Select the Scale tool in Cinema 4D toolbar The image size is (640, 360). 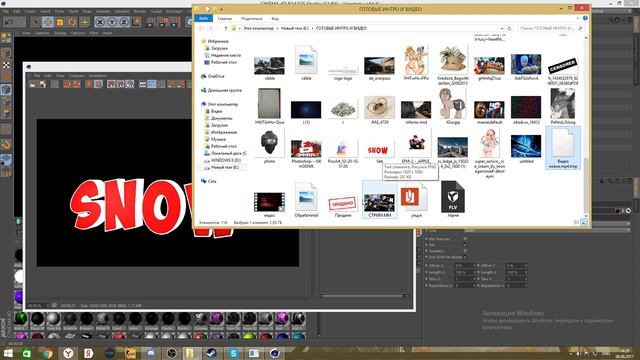tap(60, 22)
